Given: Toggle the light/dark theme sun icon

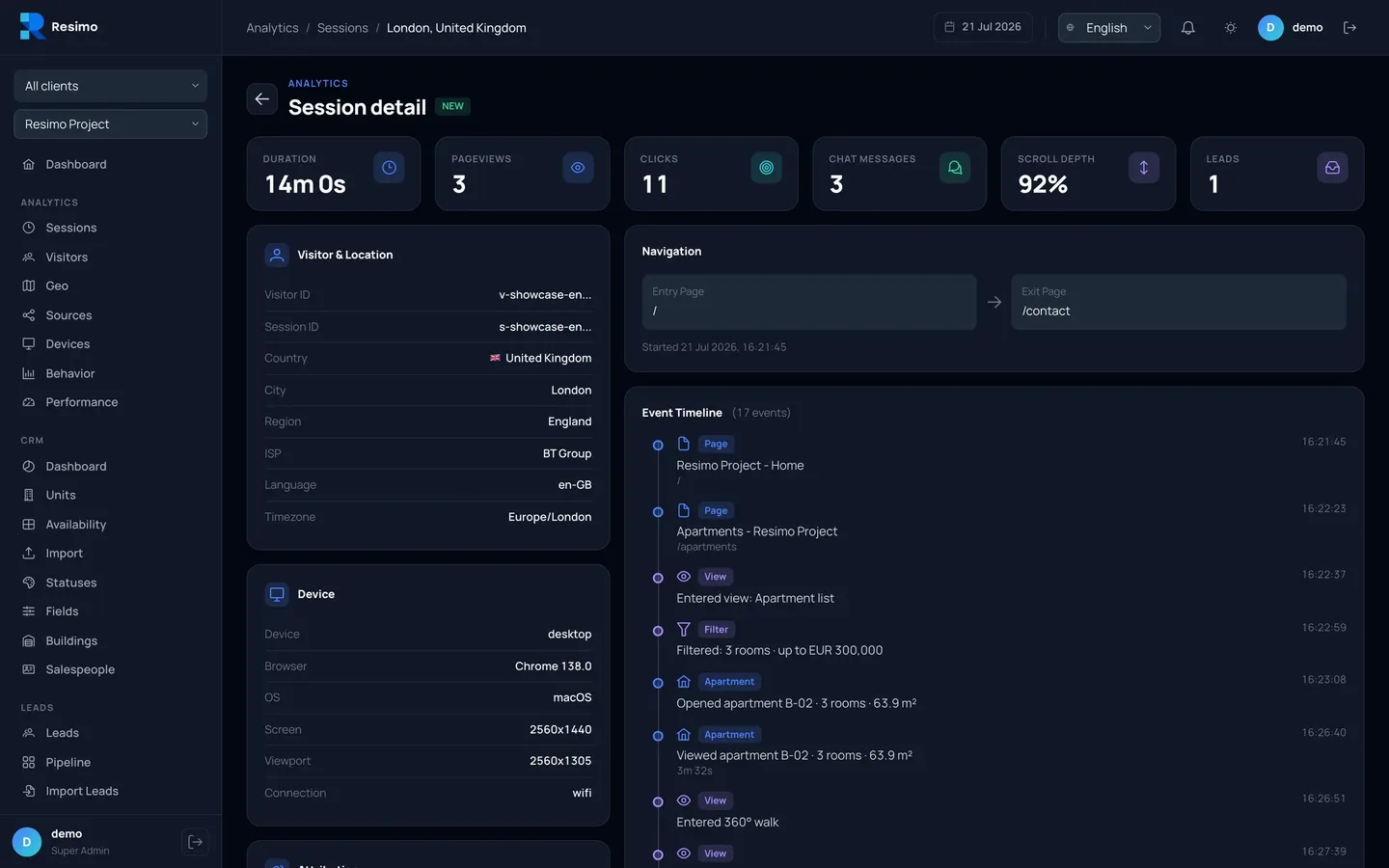Looking at the screenshot, I should point(1231,28).
